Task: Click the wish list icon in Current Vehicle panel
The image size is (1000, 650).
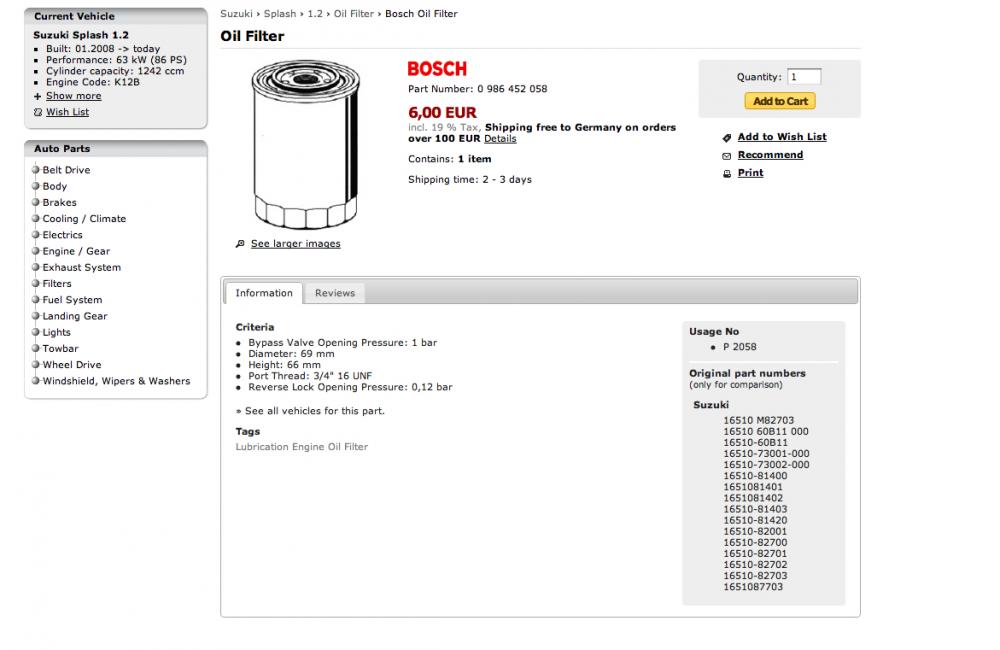Action: [x=38, y=112]
